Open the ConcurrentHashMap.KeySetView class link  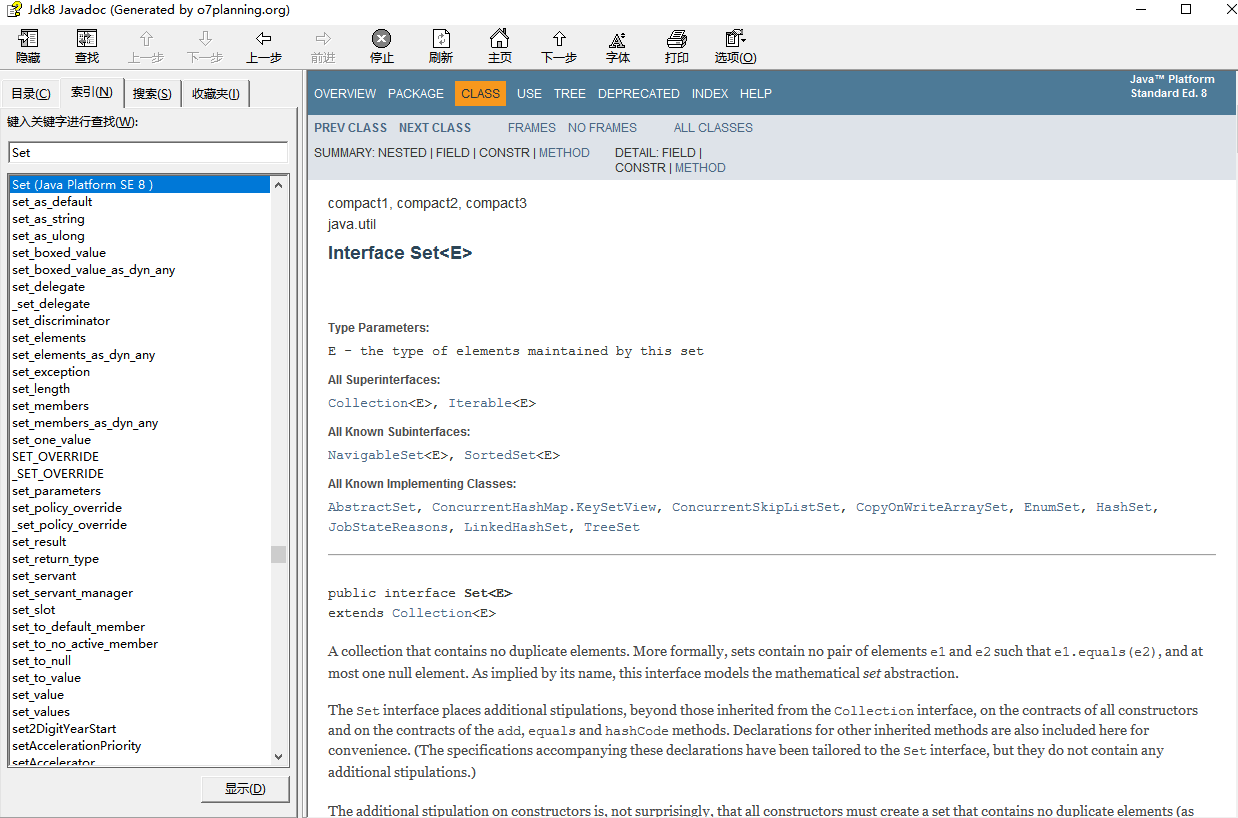544,507
